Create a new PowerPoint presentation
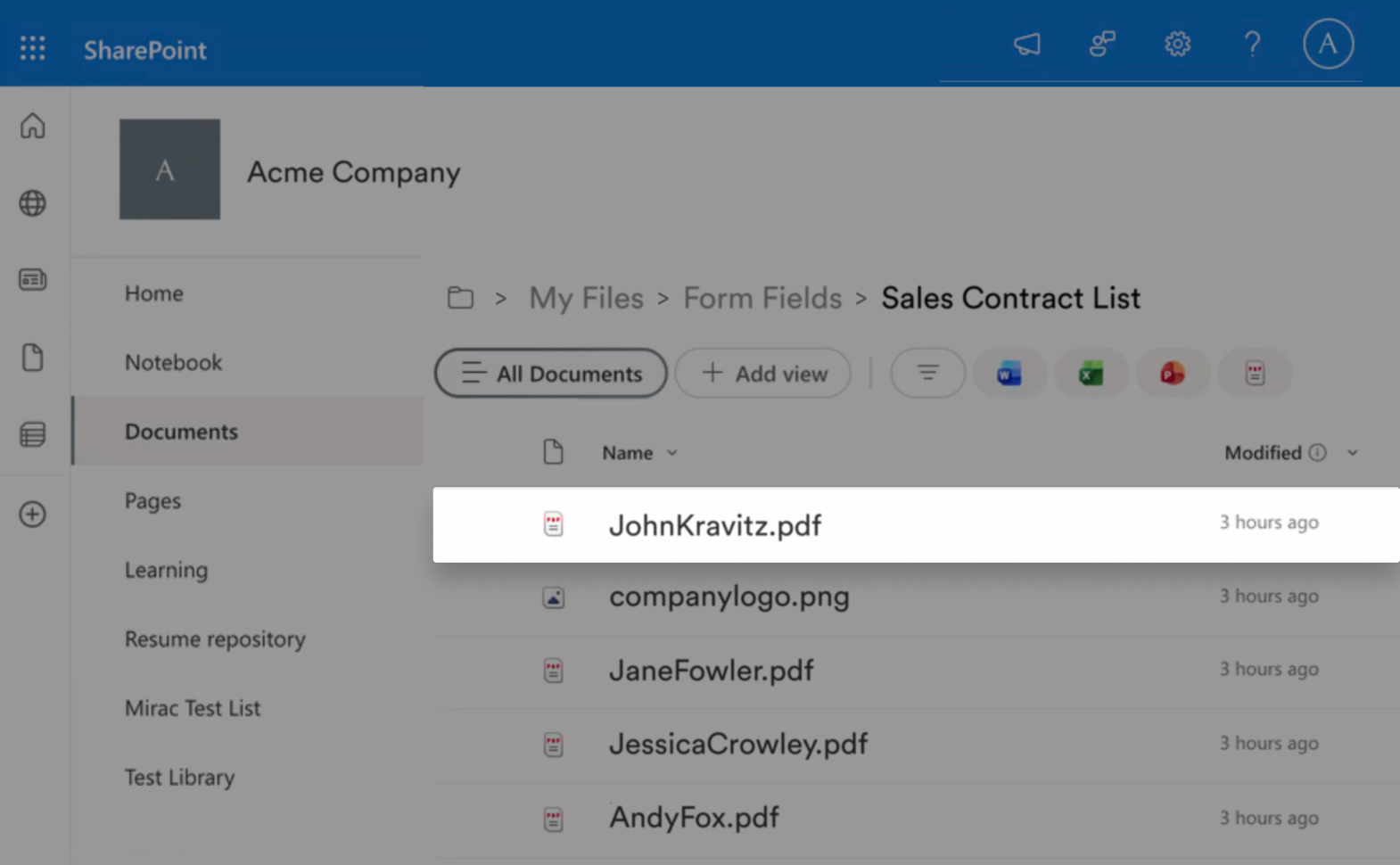 (1173, 373)
